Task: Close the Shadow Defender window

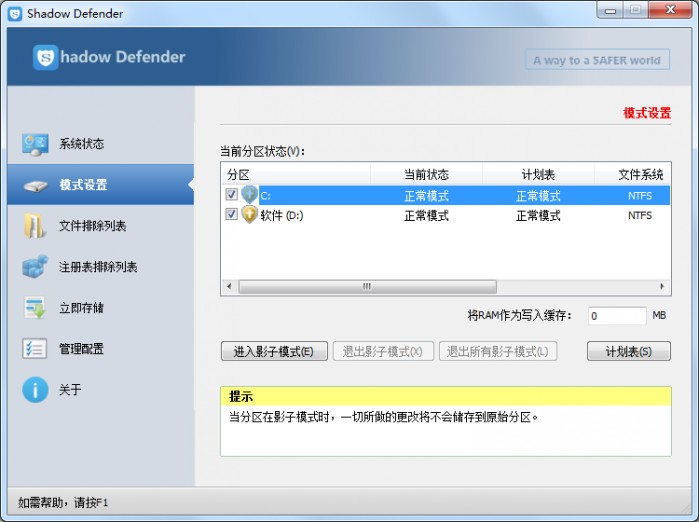Action: (670, 10)
